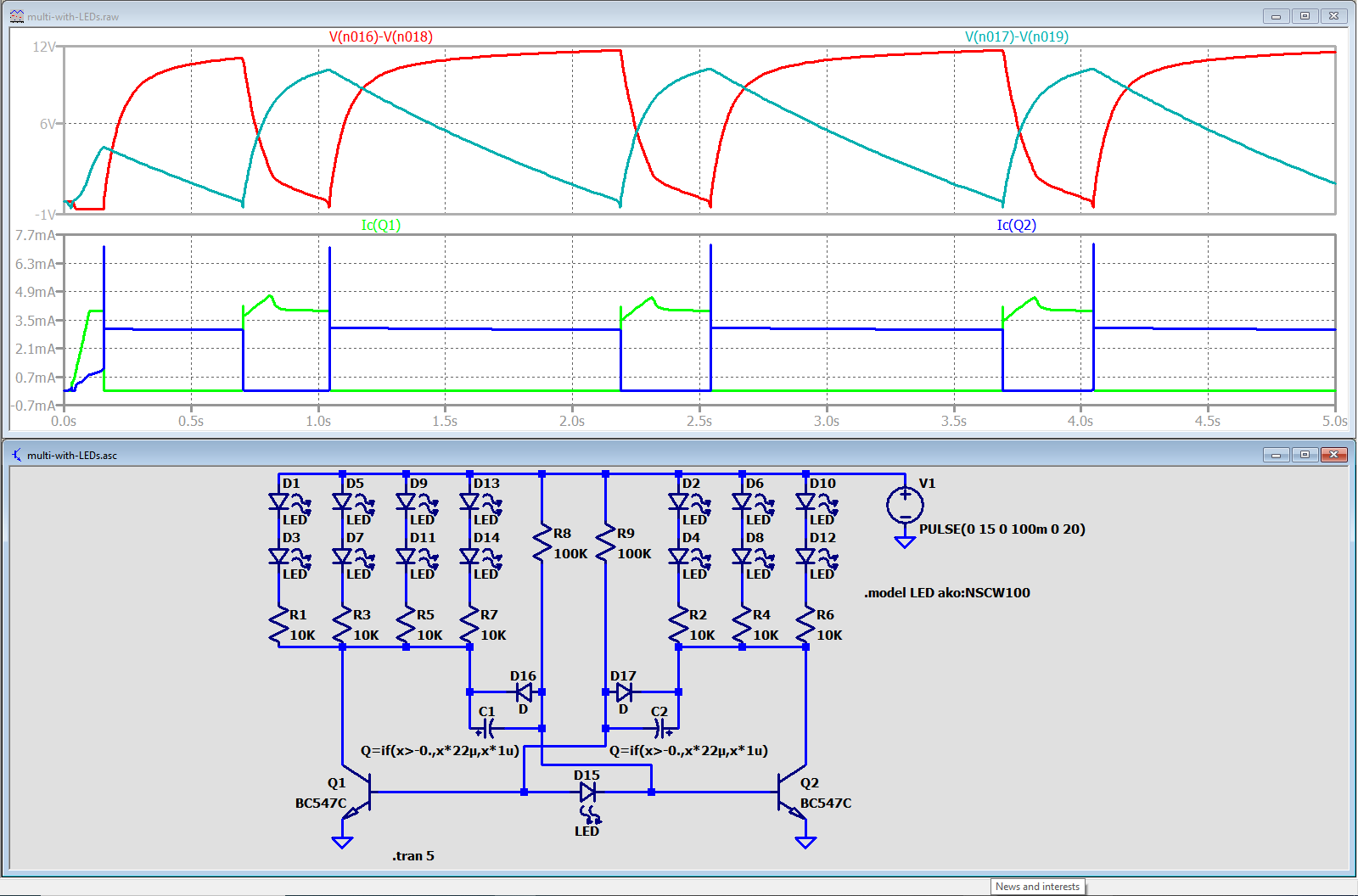Click resistor R9 100K symbol

(606, 543)
